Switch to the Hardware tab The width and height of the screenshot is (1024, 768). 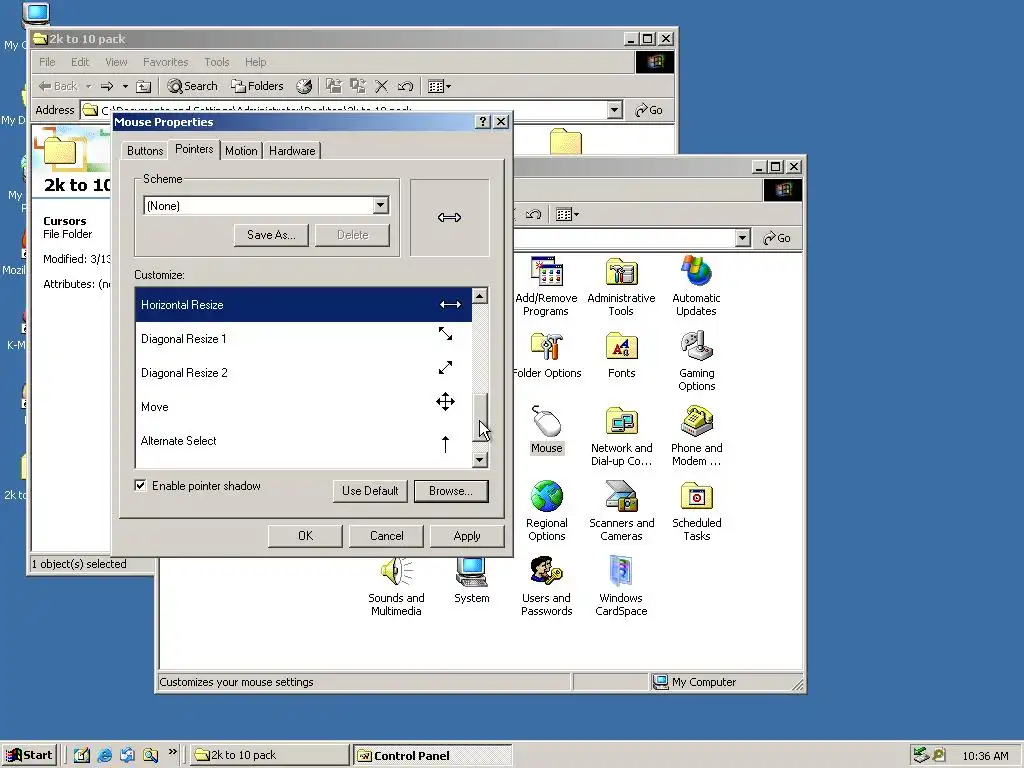click(x=292, y=151)
